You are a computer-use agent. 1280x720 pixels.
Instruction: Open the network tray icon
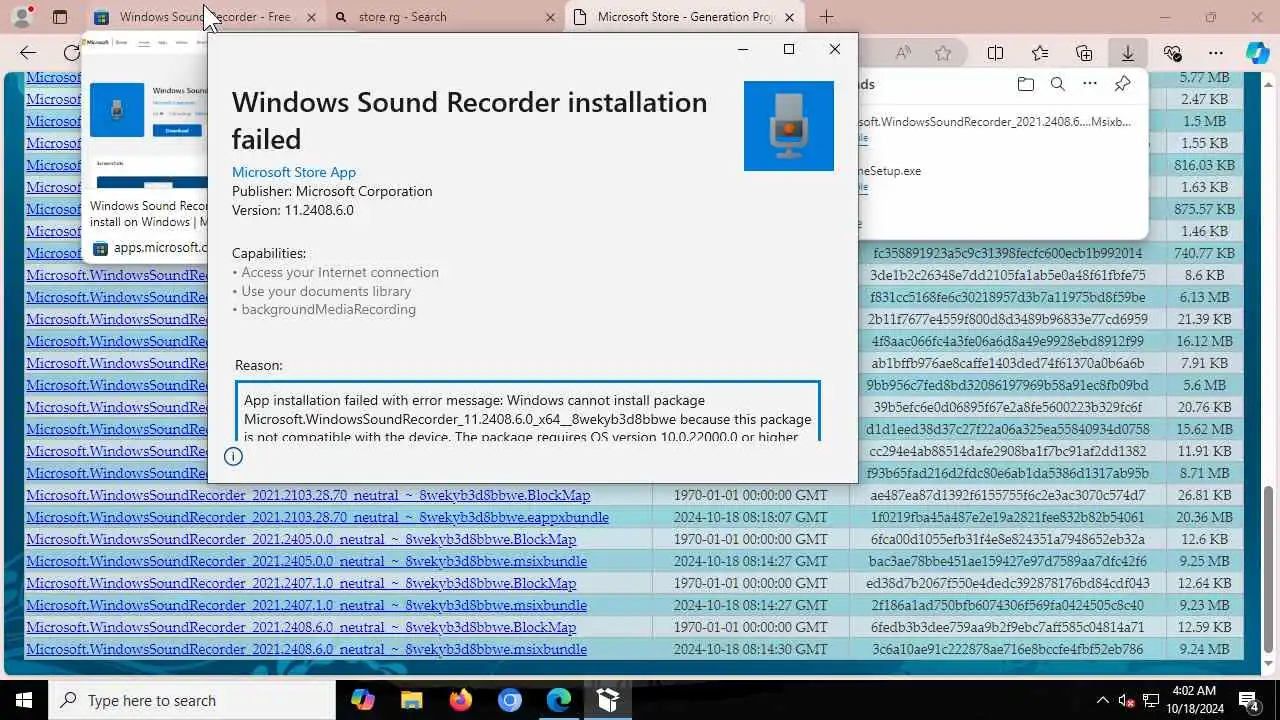tap(1150, 700)
